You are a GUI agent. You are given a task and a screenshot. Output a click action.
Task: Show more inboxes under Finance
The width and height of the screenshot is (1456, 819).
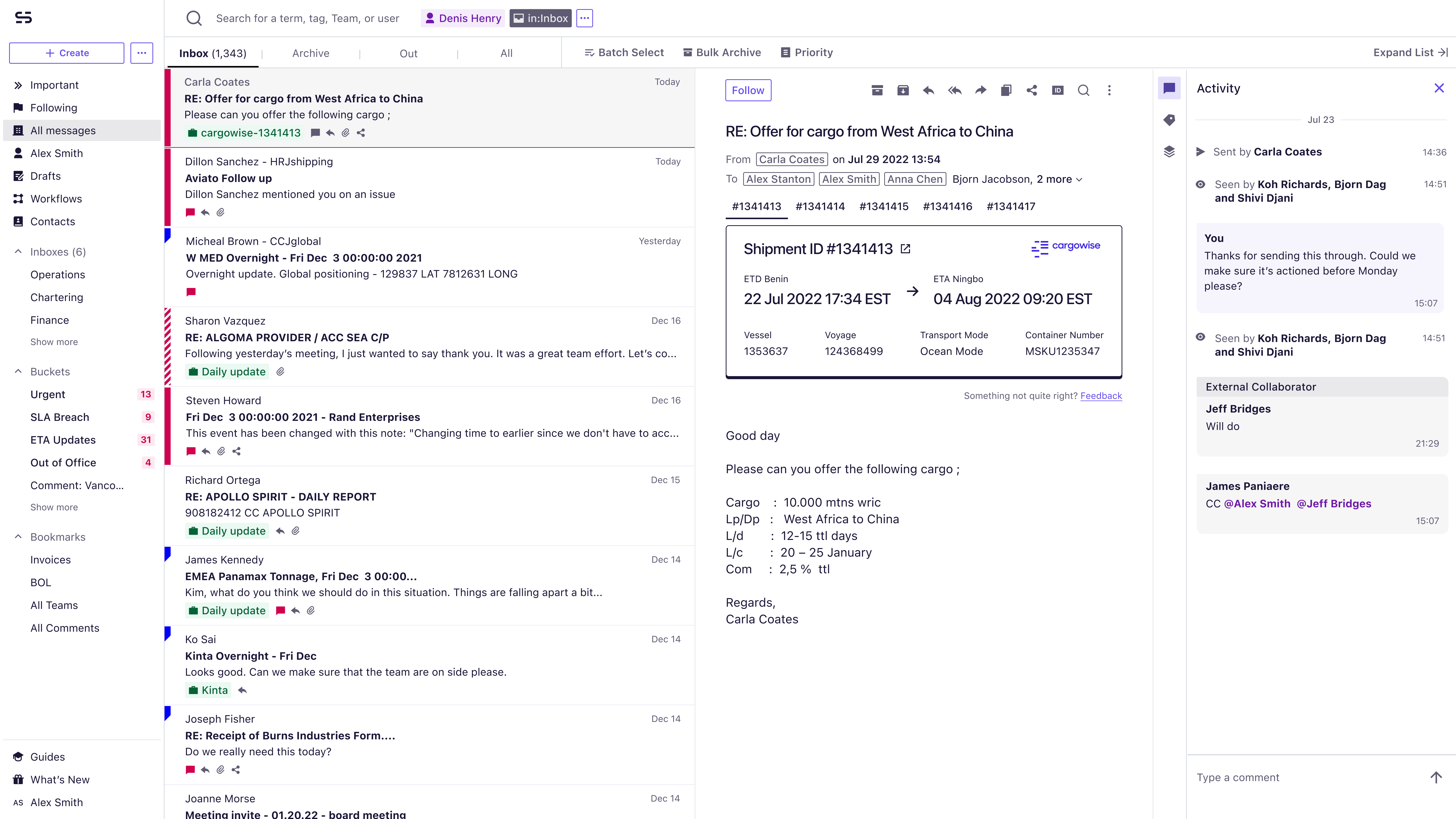(x=54, y=342)
